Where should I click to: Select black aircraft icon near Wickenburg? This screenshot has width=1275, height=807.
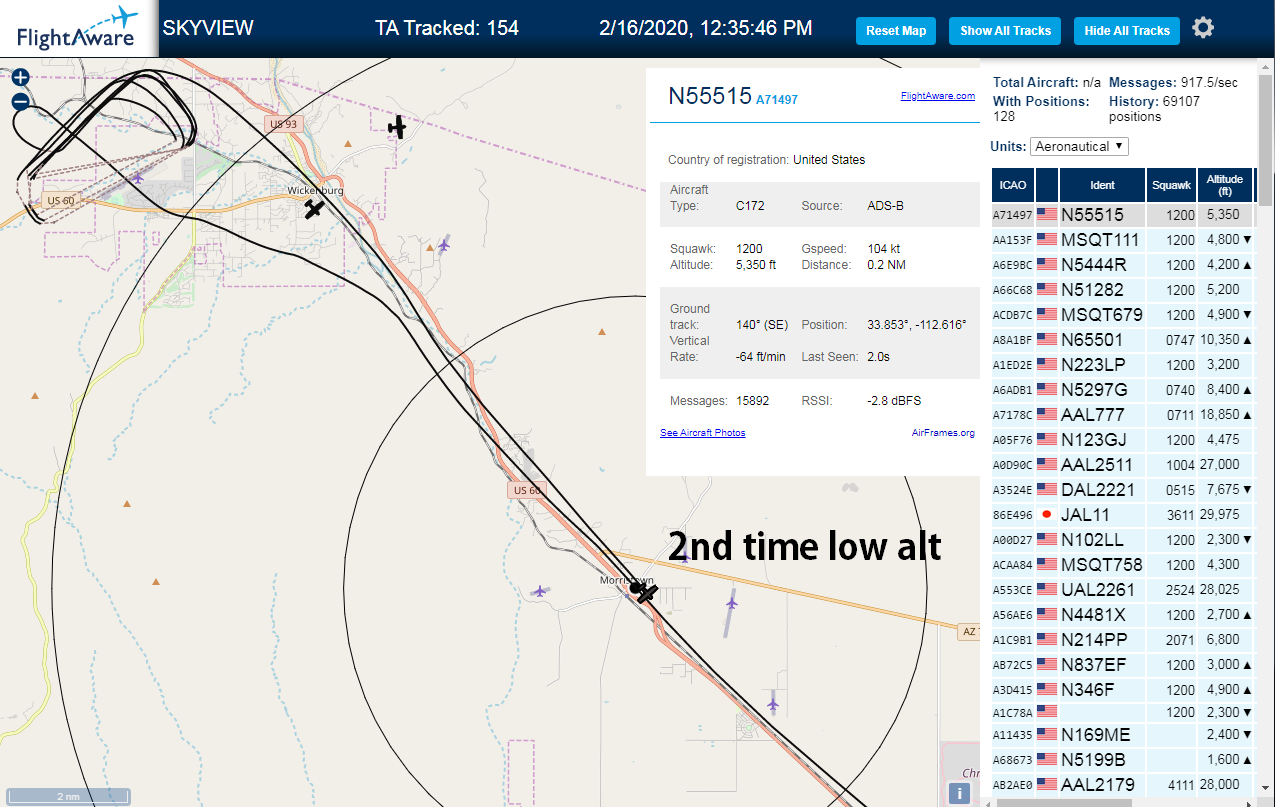(x=314, y=209)
